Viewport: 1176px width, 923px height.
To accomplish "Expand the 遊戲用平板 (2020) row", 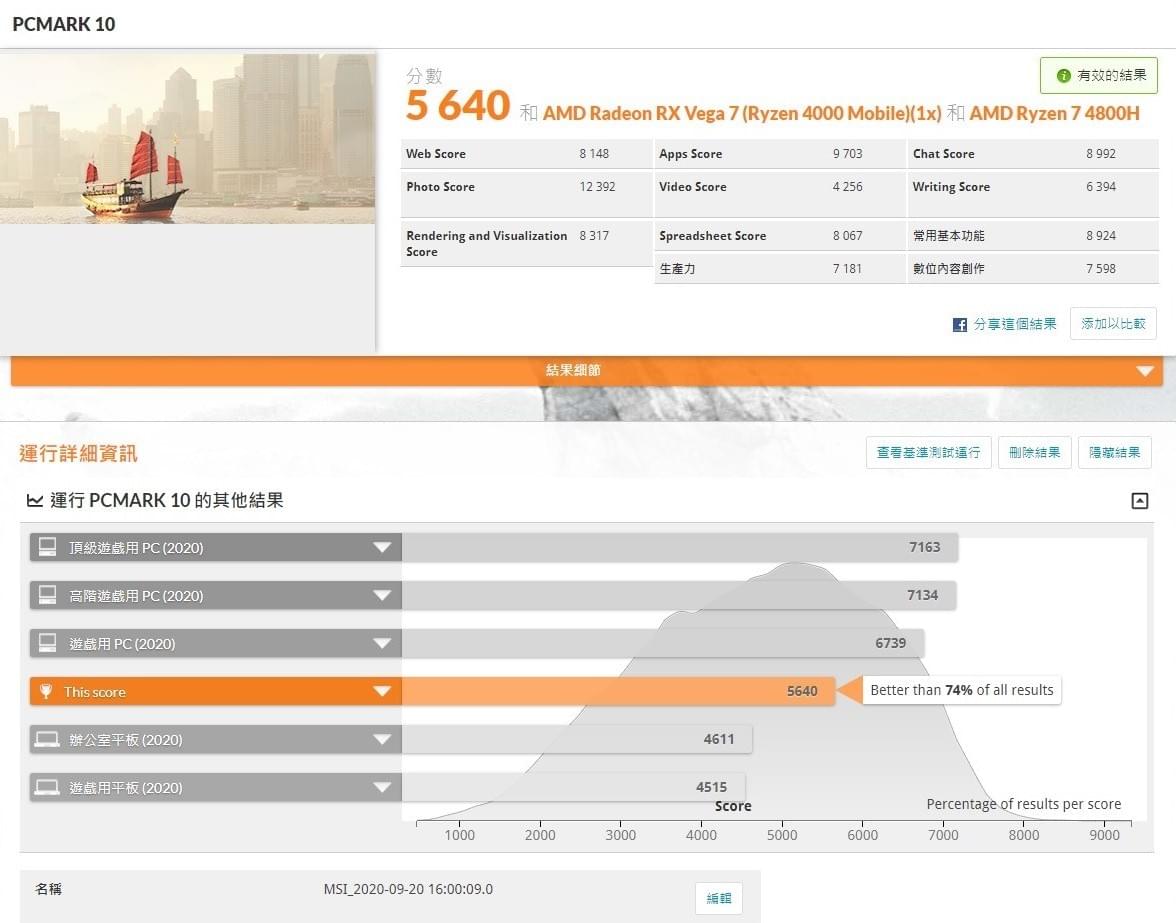I will tap(382, 787).
